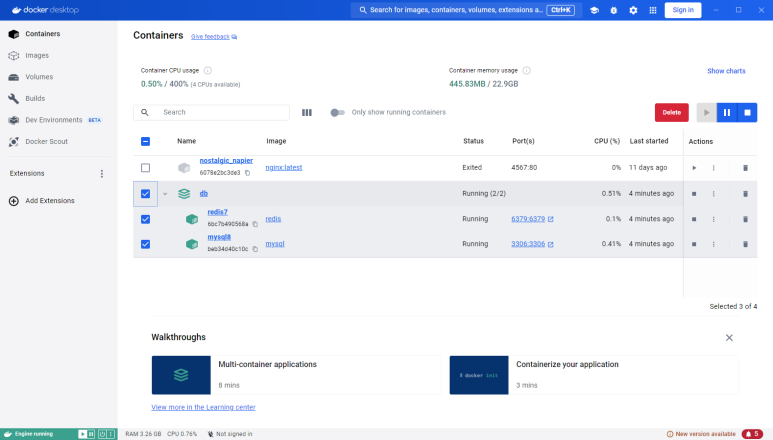Stop the db compose stack
The width and height of the screenshot is (773, 440).
[694, 194]
